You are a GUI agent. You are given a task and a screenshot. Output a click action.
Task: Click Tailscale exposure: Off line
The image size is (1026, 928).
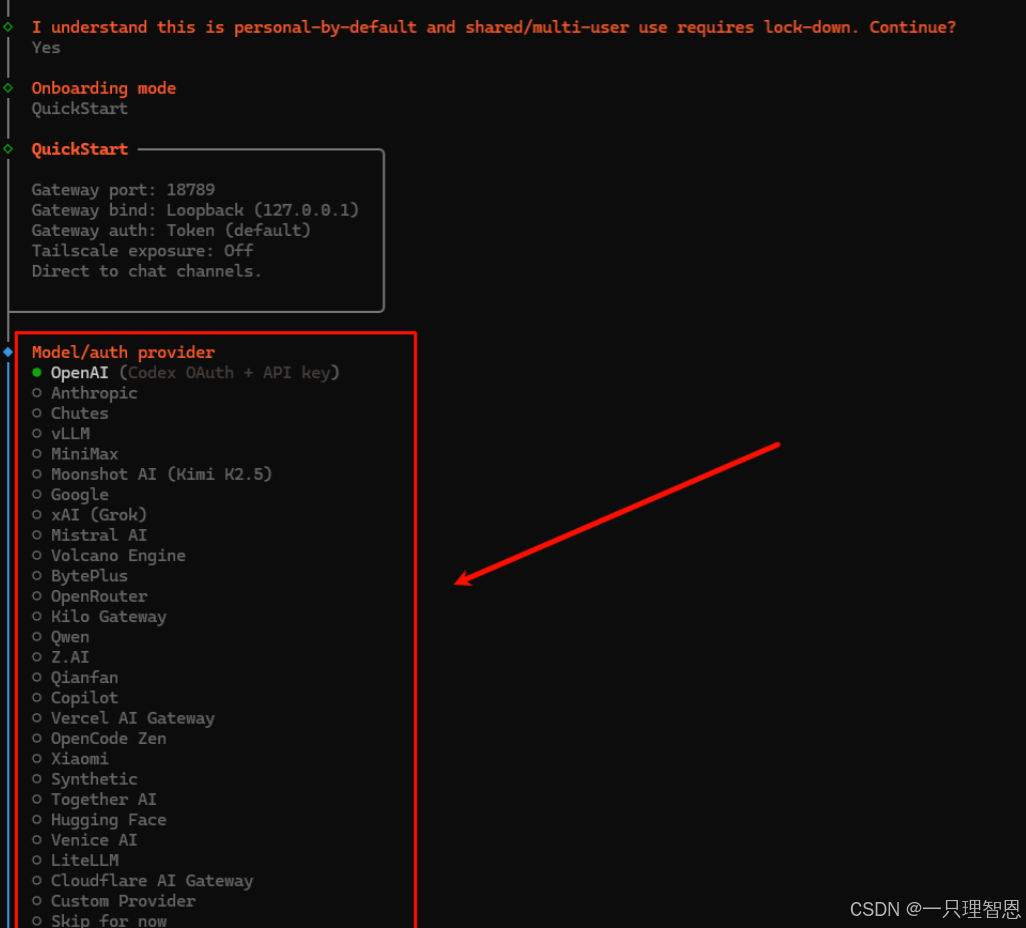(x=142, y=251)
